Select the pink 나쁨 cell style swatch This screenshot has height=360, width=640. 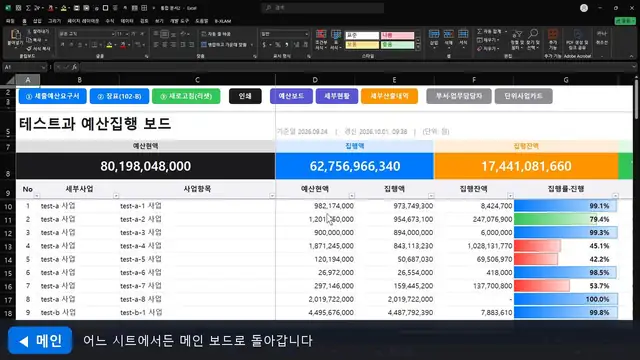(397, 36)
